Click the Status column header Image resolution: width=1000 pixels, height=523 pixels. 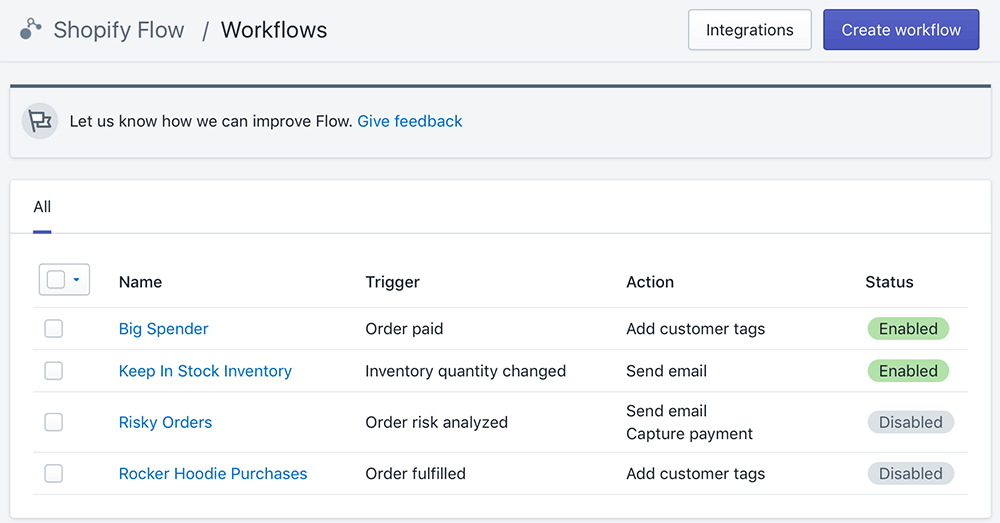click(889, 282)
